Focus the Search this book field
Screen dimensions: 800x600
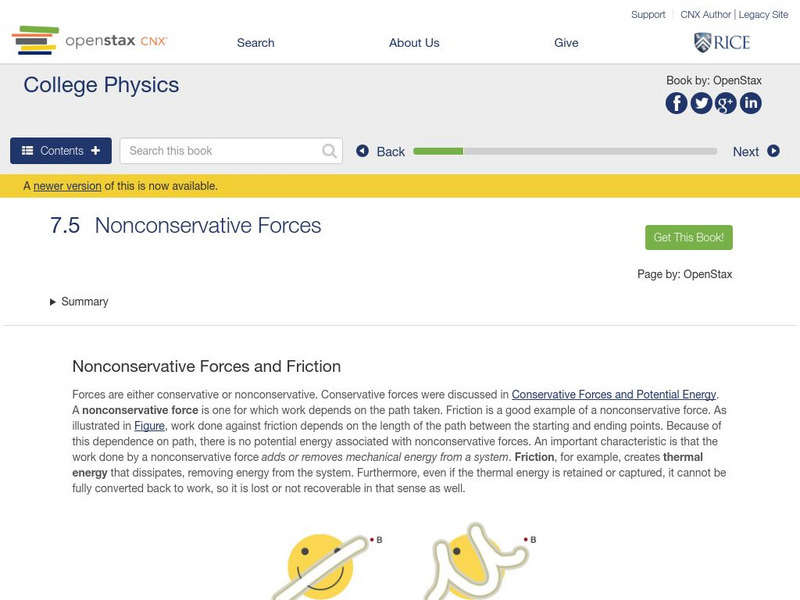coord(222,151)
